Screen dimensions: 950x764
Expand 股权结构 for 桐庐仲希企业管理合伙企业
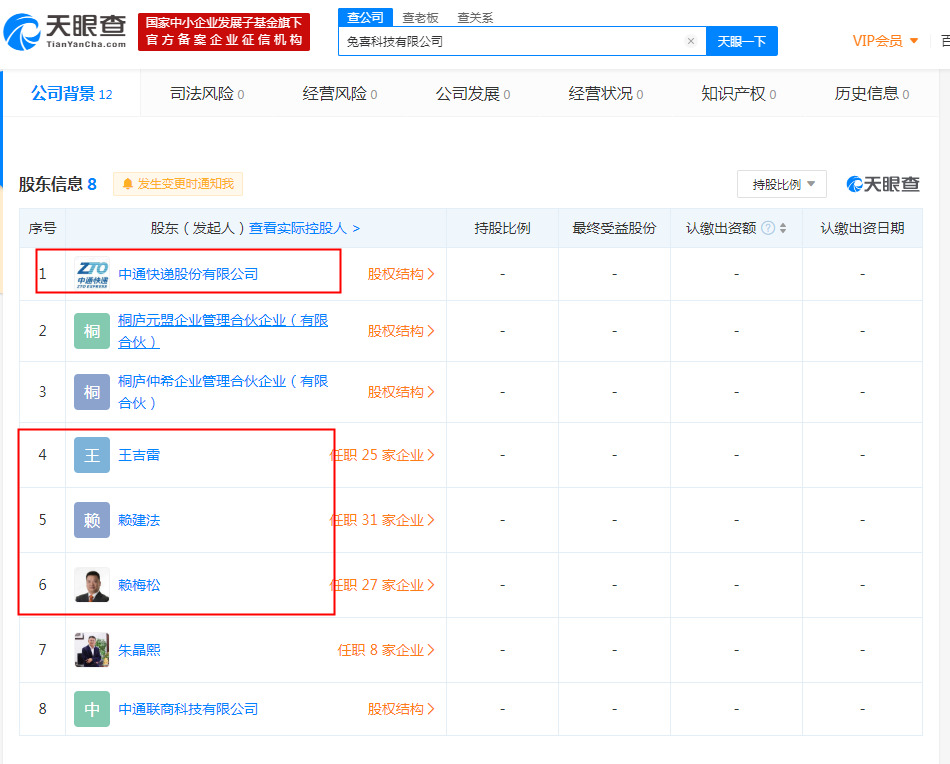coord(400,392)
